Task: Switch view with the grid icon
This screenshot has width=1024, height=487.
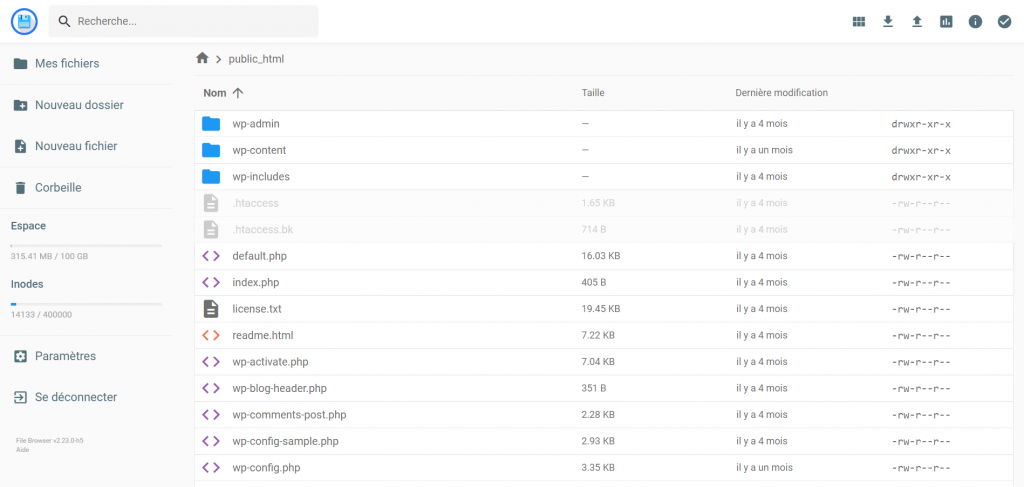Action: (858, 21)
